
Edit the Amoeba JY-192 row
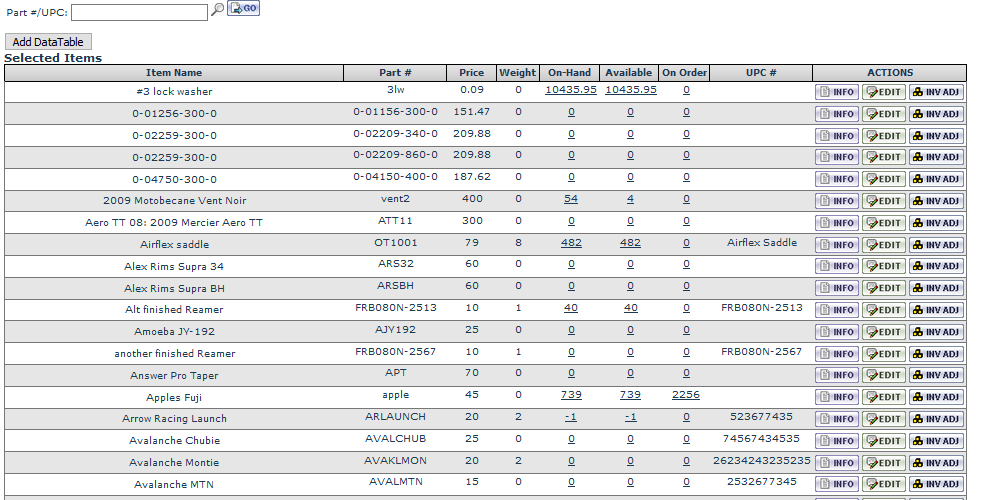click(x=883, y=332)
